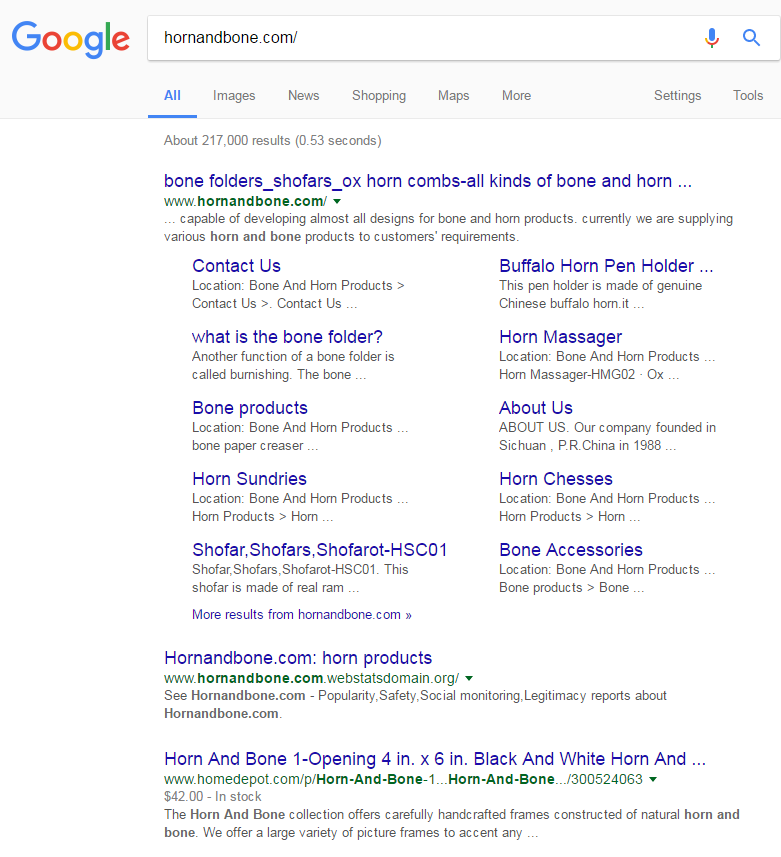Expand the dropdown arrow beside the webstatsdomain.org URL

pyautogui.click(x=469, y=679)
